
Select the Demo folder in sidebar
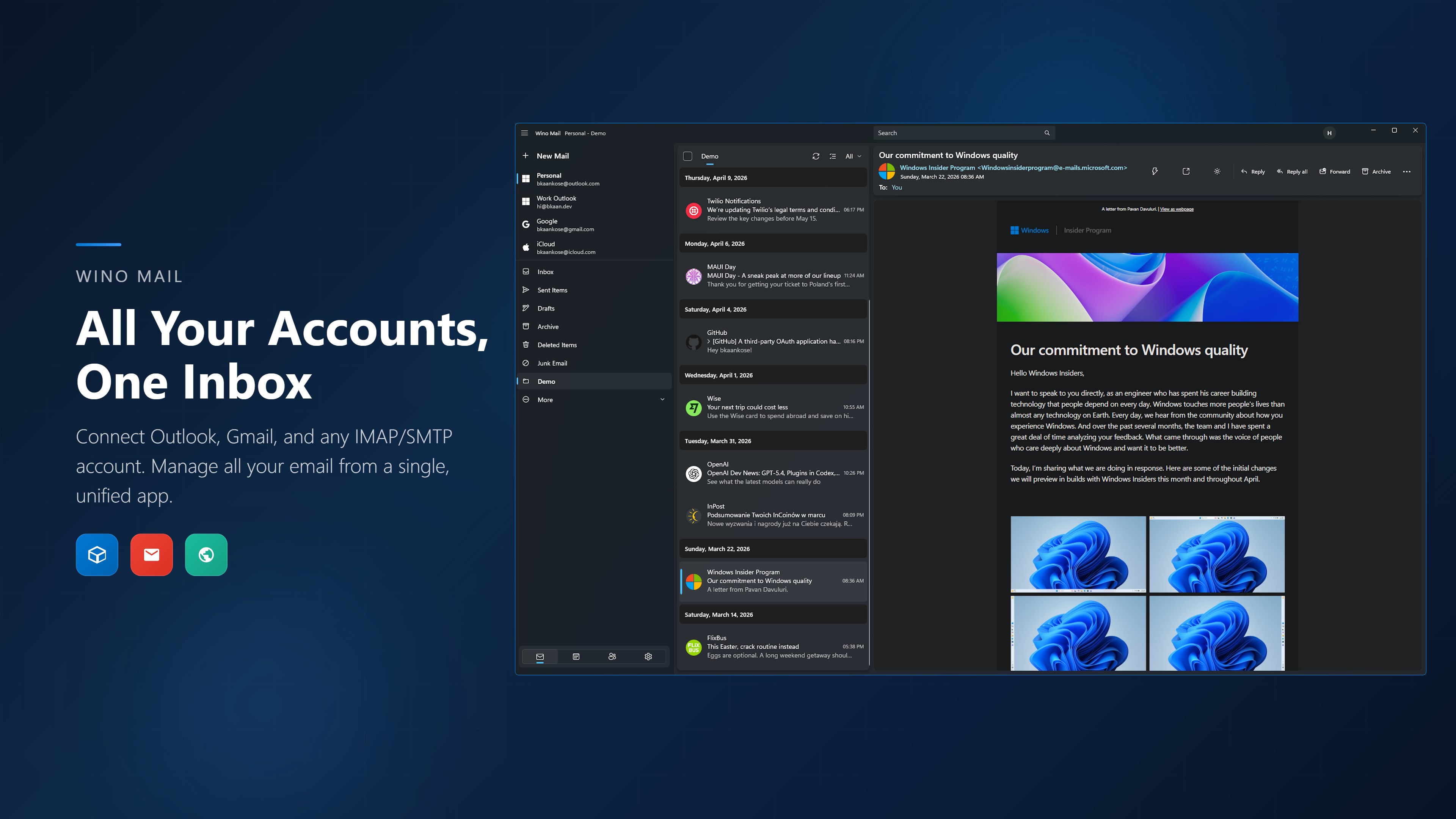tap(595, 381)
